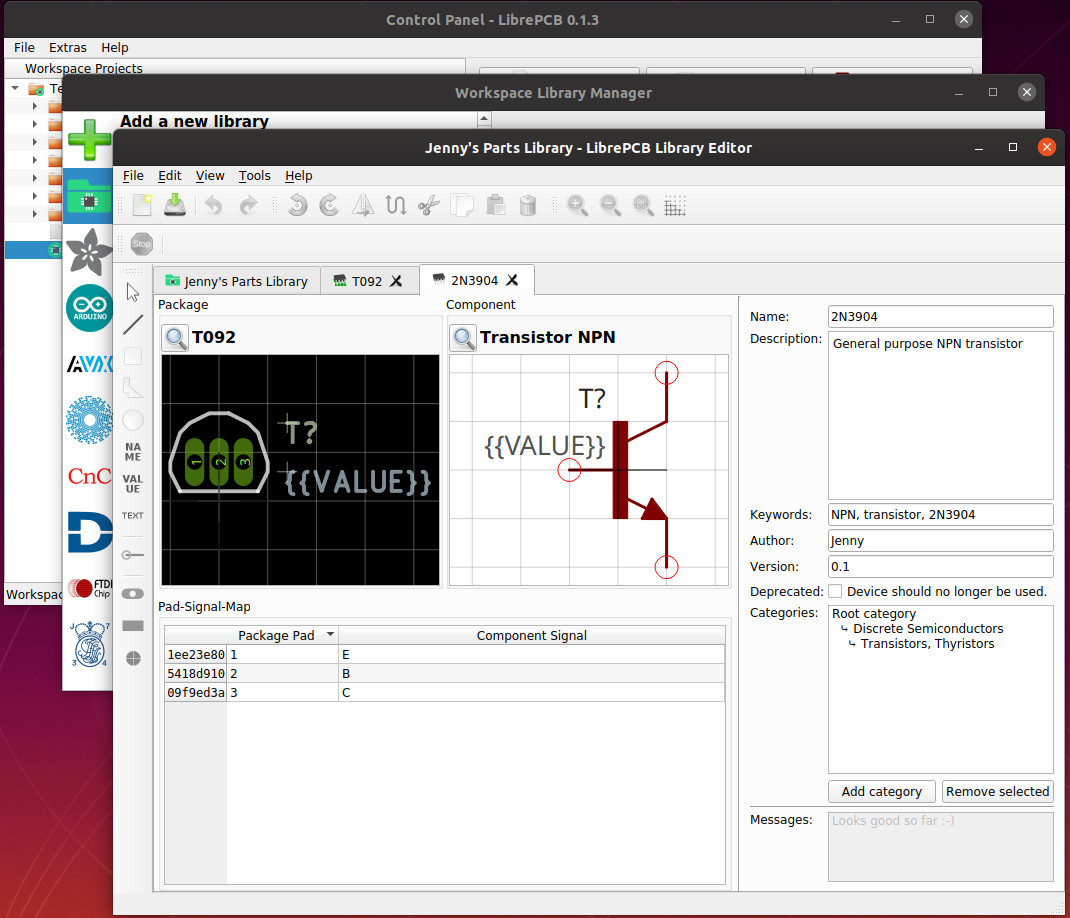
Task: Click into the Keywords input field
Action: pos(940,514)
